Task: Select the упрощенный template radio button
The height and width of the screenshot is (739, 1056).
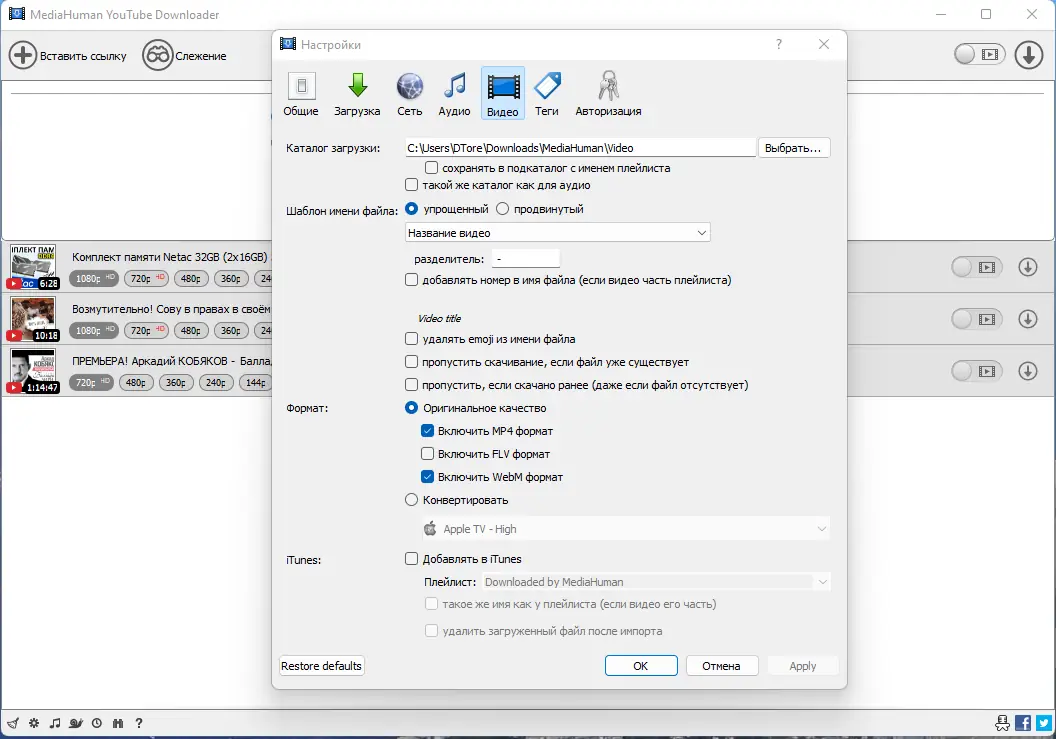Action: point(411,209)
